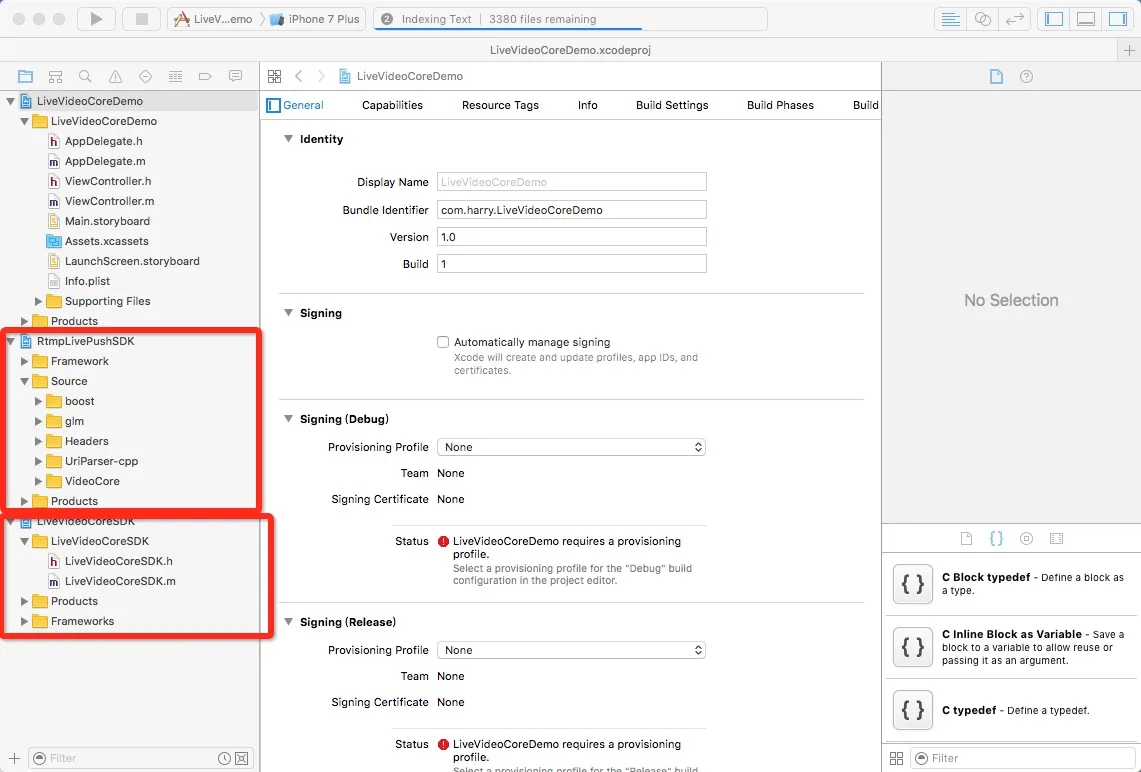This screenshot has width=1141, height=772.
Task: Stop the running build
Action: click(x=141, y=19)
